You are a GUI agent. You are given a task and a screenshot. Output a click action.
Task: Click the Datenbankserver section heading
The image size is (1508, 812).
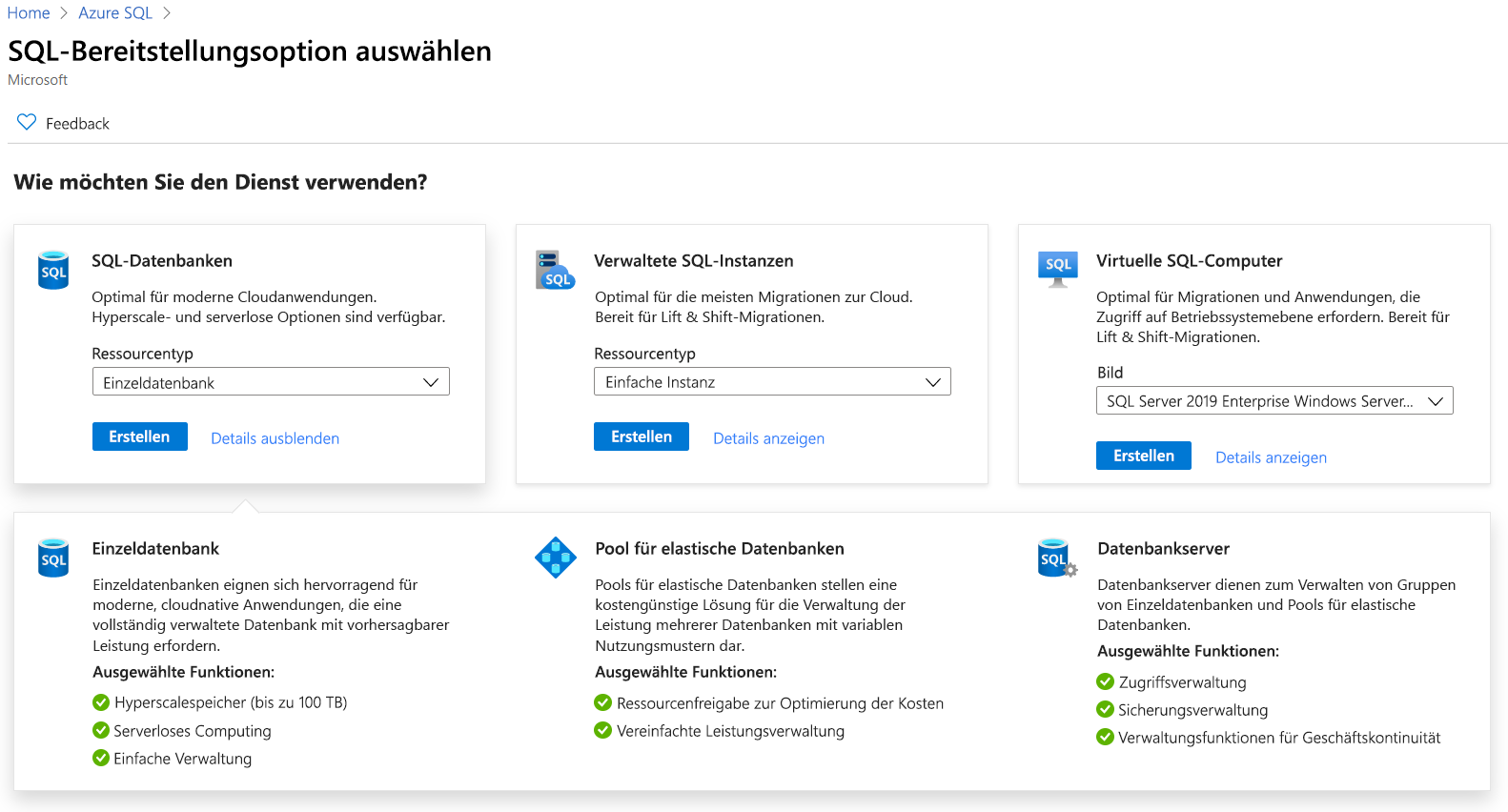tap(1163, 549)
